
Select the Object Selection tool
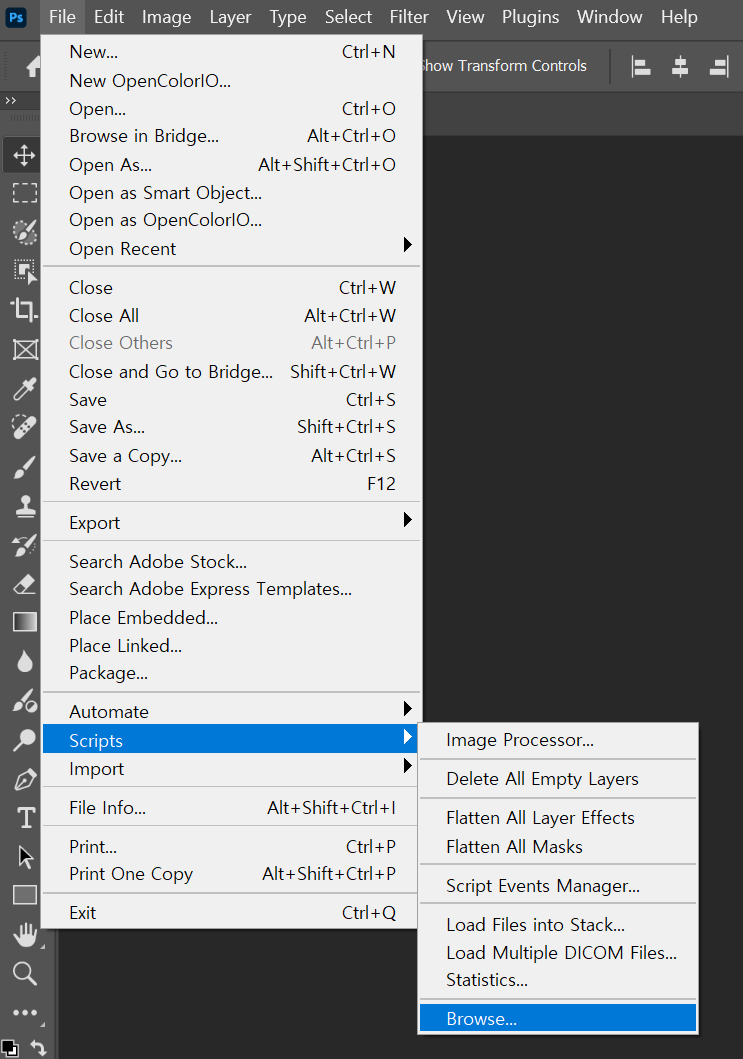(x=24, y=271)
